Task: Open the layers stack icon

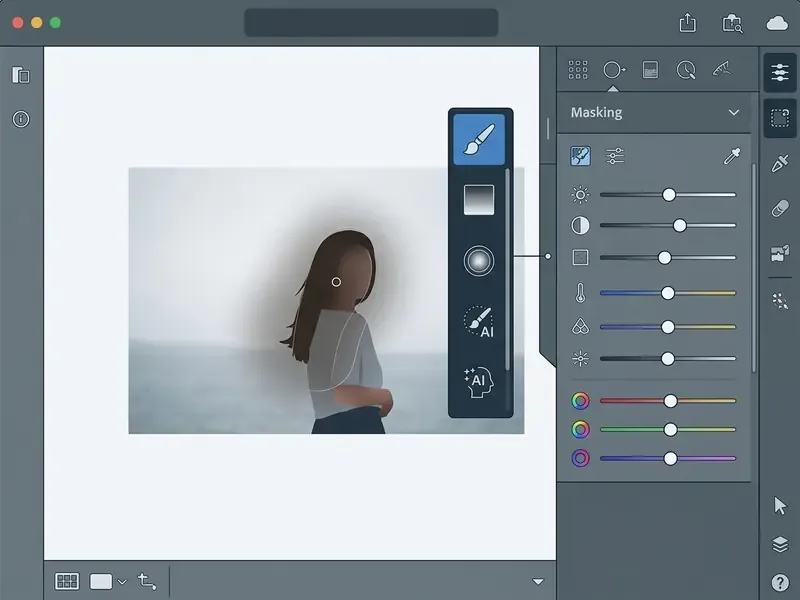Action: point(780,544)
